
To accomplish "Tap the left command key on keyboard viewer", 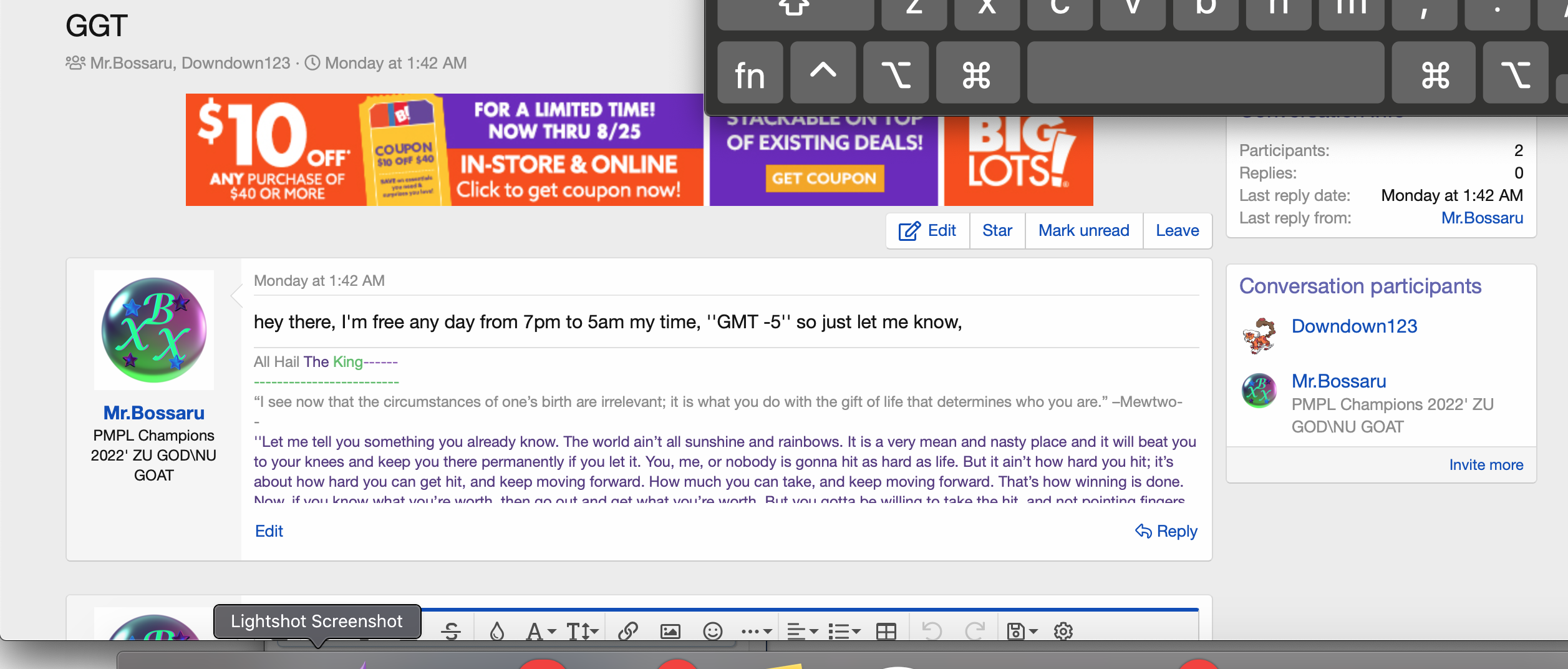I will tap(977, 74).
